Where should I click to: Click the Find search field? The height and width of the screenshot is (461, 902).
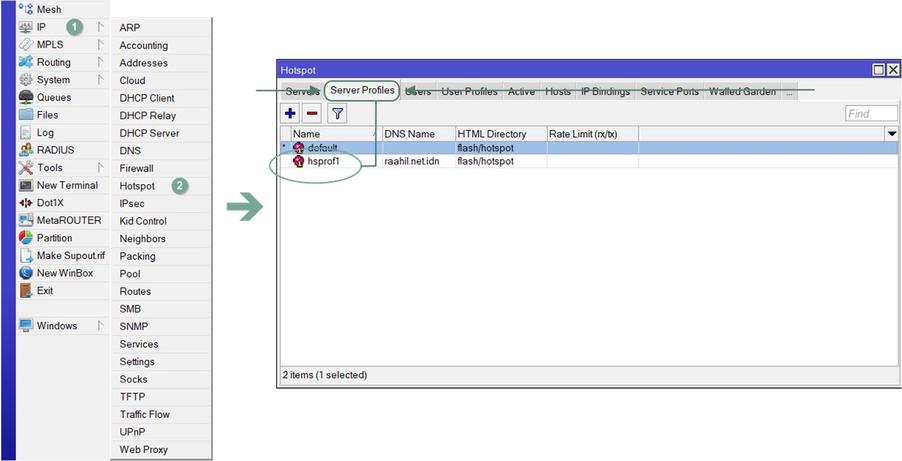pos(871,114)
